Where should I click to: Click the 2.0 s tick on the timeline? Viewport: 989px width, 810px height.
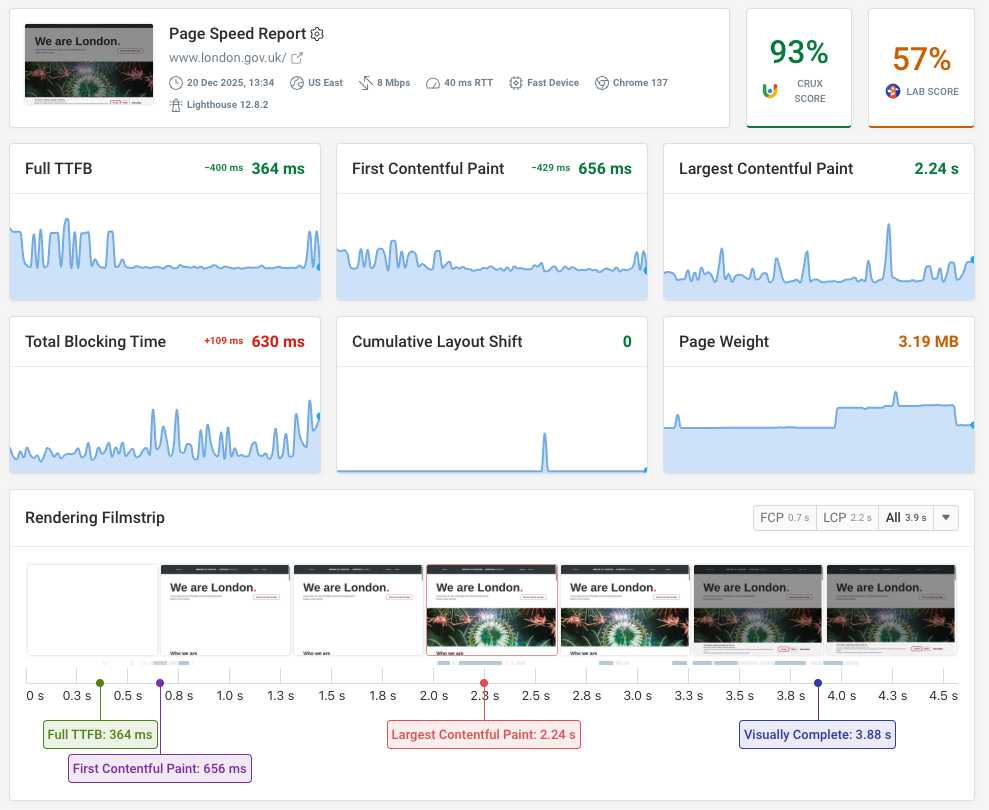coord(433,695)
